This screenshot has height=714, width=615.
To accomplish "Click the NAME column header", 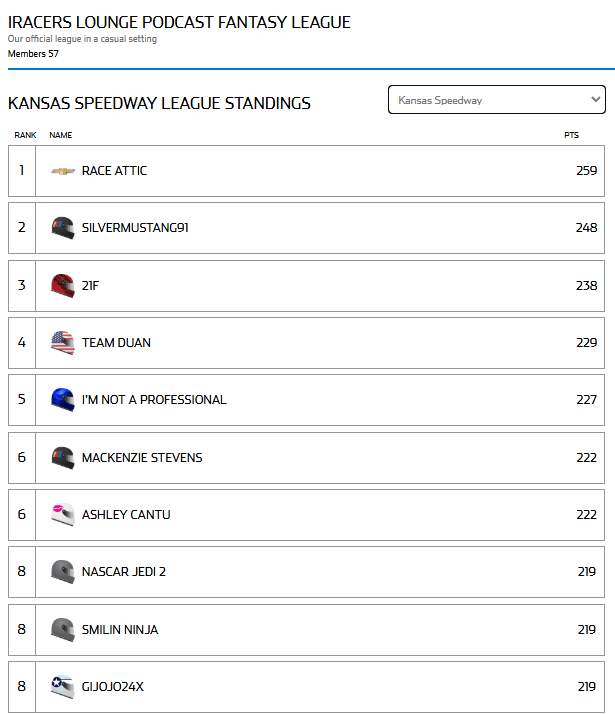I will click(61, 135).
